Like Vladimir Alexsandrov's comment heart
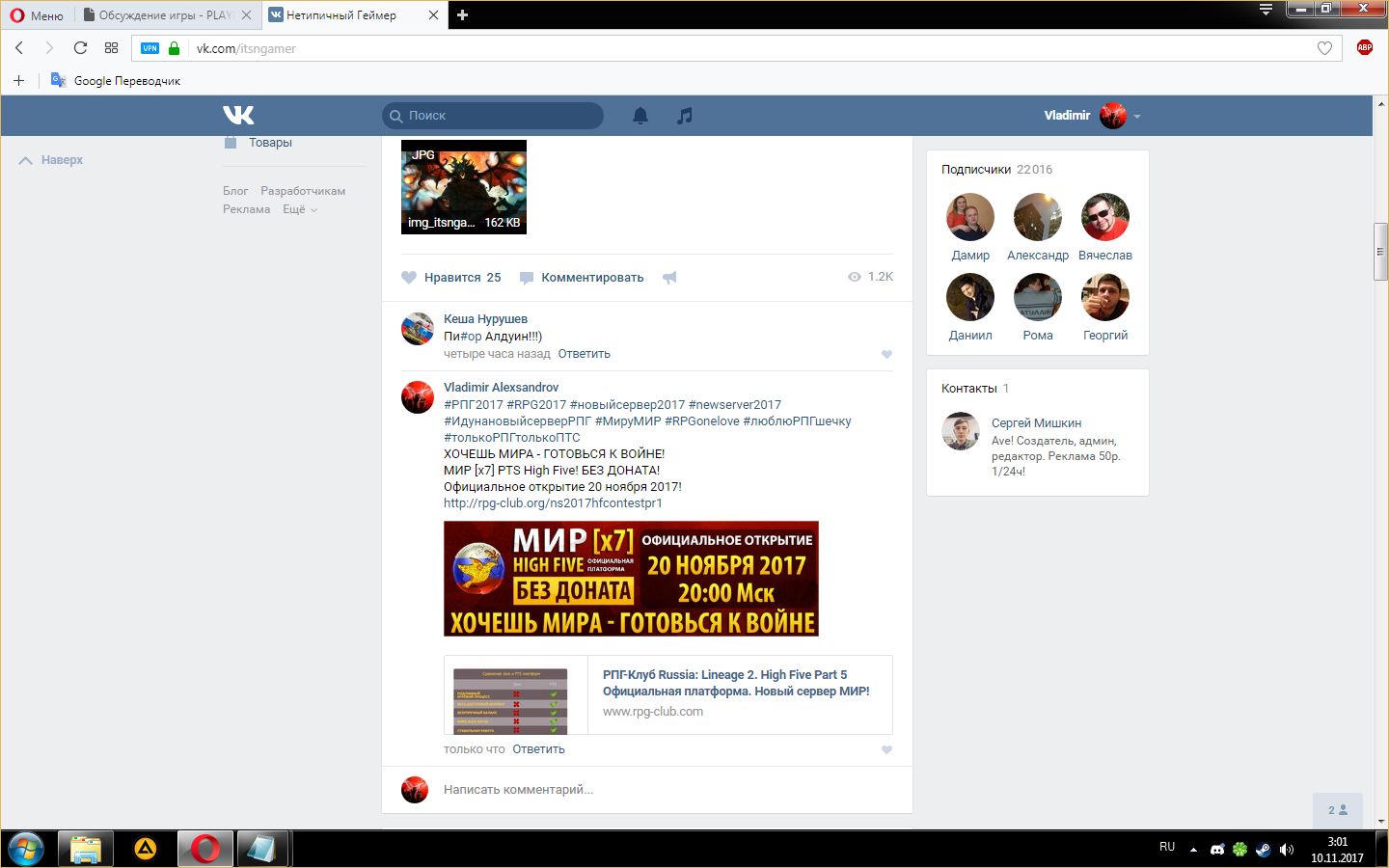The height and width of the screenshot is (868, 1389). point(886,749)
